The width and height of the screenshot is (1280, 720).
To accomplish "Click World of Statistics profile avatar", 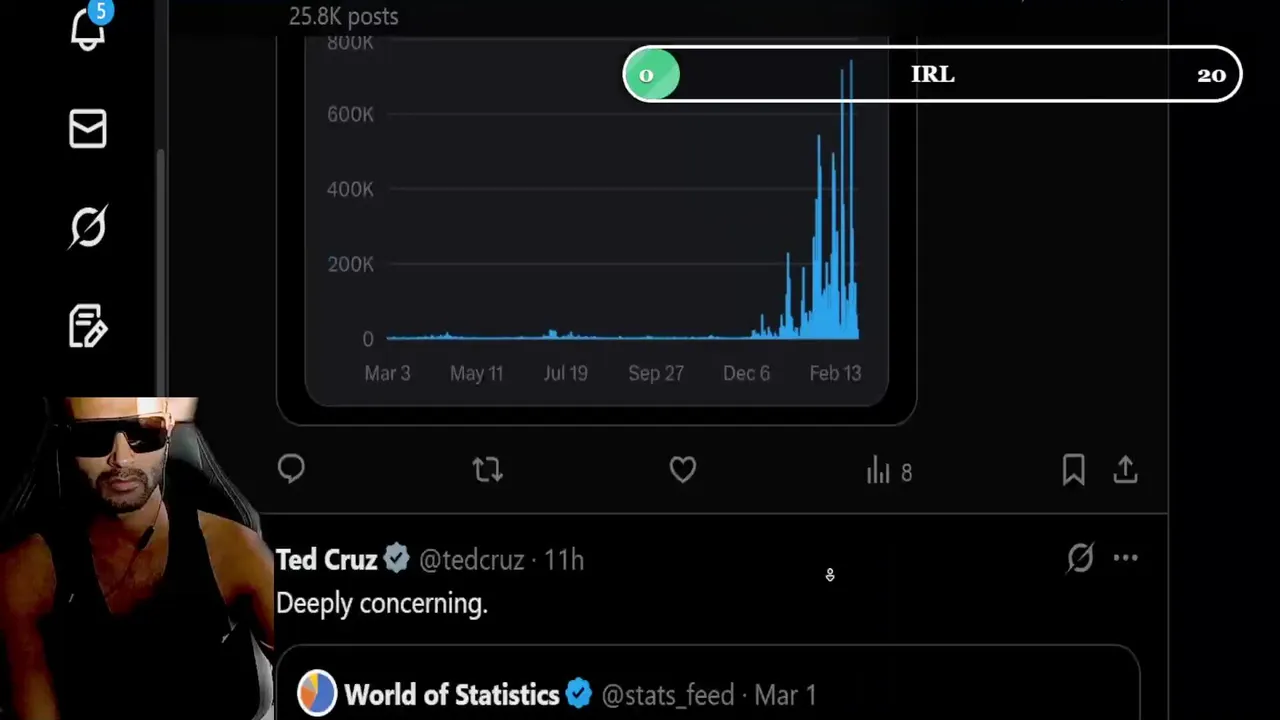I will (317, 694).
